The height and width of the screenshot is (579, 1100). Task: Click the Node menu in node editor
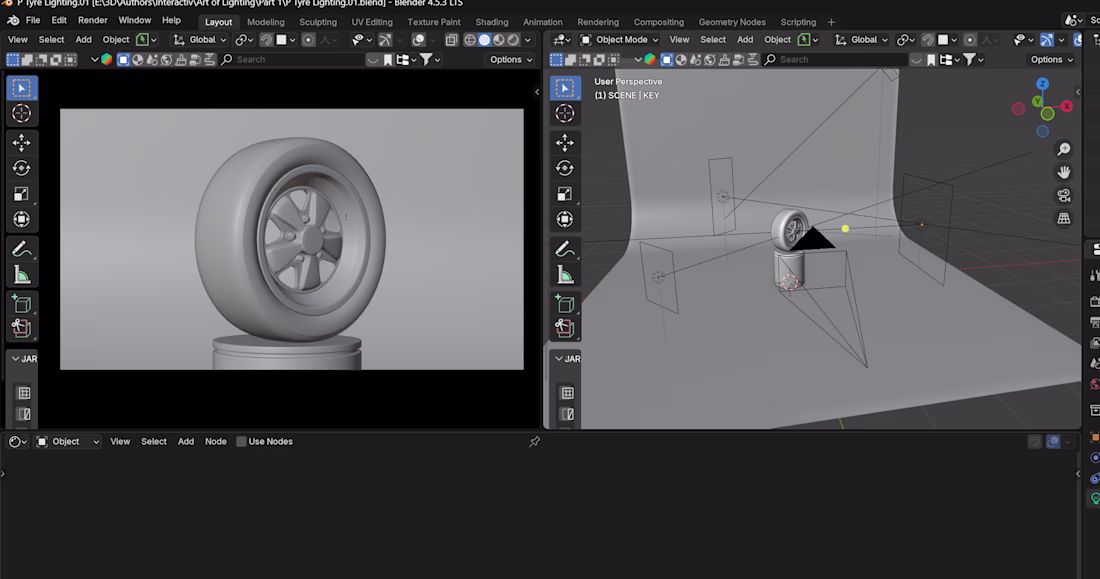point(215,441)
